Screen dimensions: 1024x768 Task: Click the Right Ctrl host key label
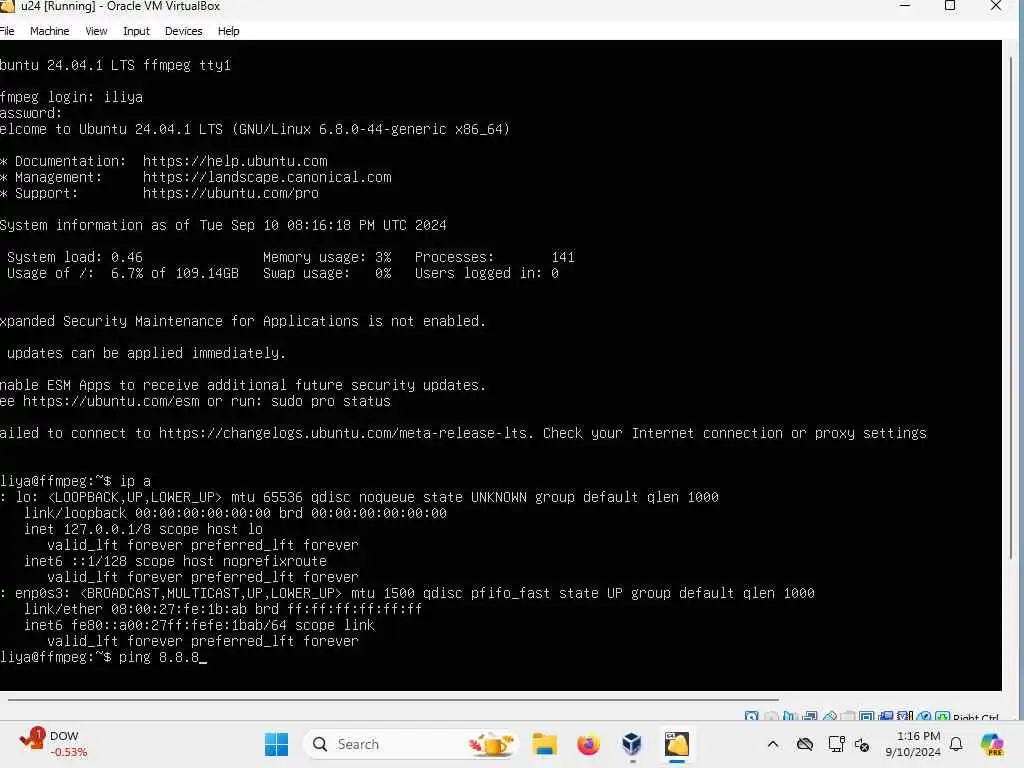976,717
